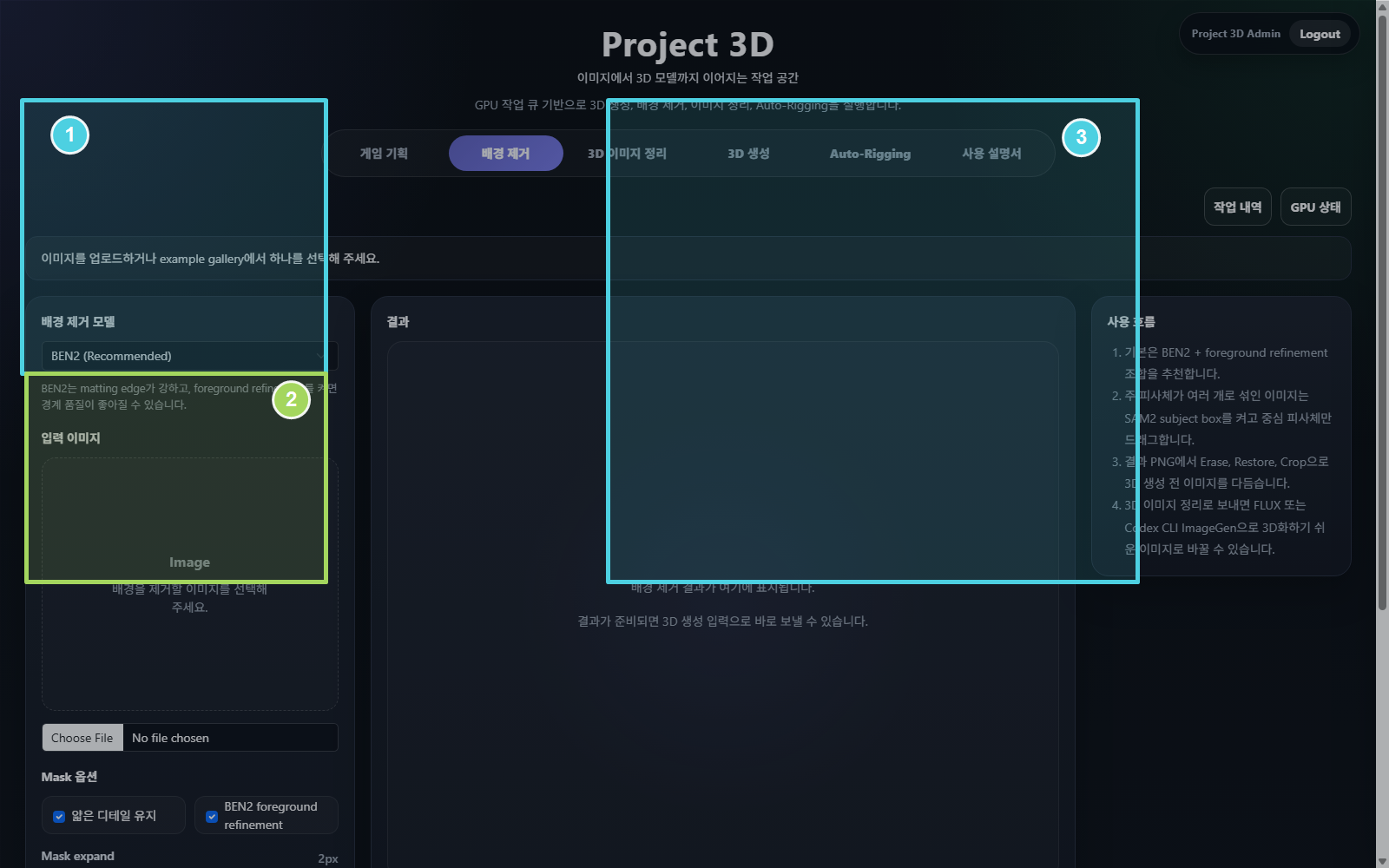Click the 3D 생성 입력 result hint text
The width and height of the screenshot is (1389, 868).
coord(722,621)
